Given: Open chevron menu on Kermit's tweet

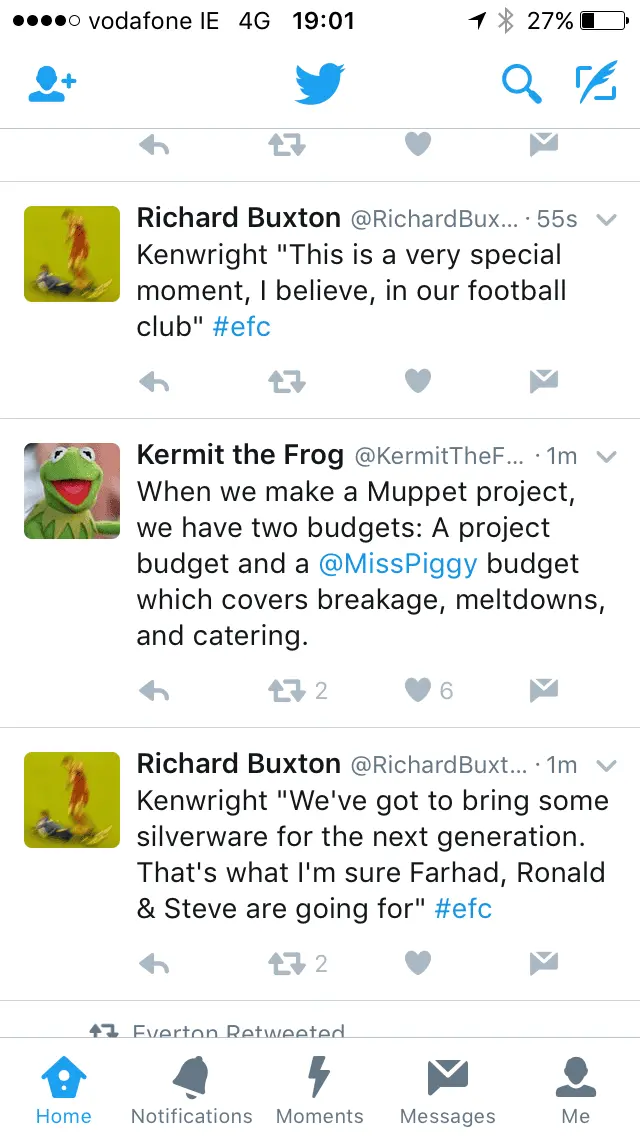Looking at the screenshot, I should (605, 457).
